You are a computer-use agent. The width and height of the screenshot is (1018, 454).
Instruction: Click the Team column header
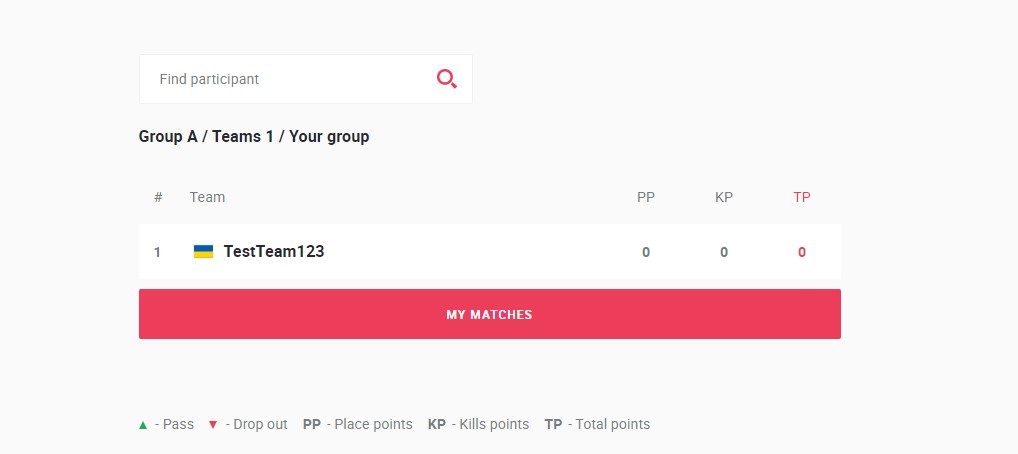click(207, 197)
